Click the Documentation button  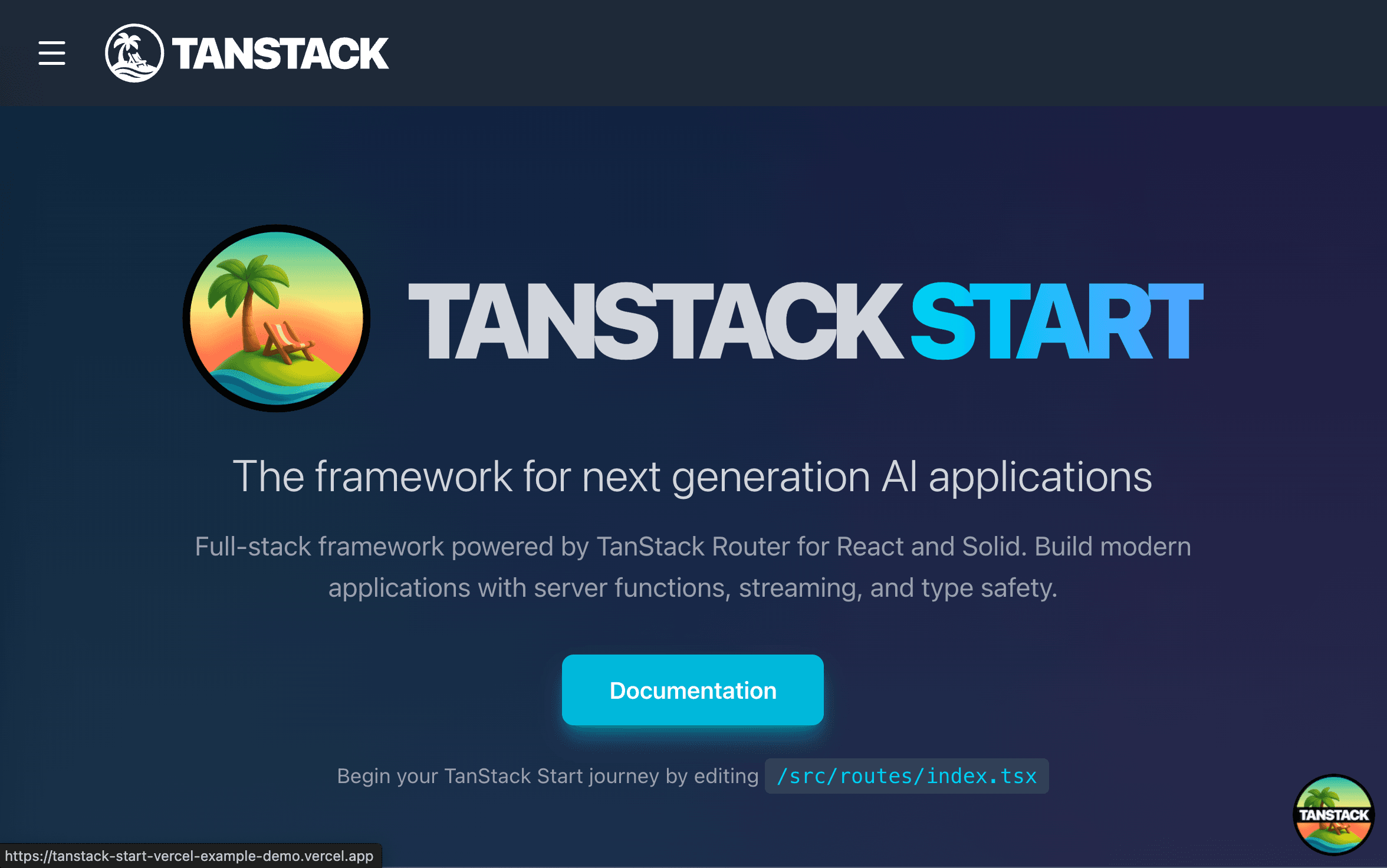(x=693, y=690)
